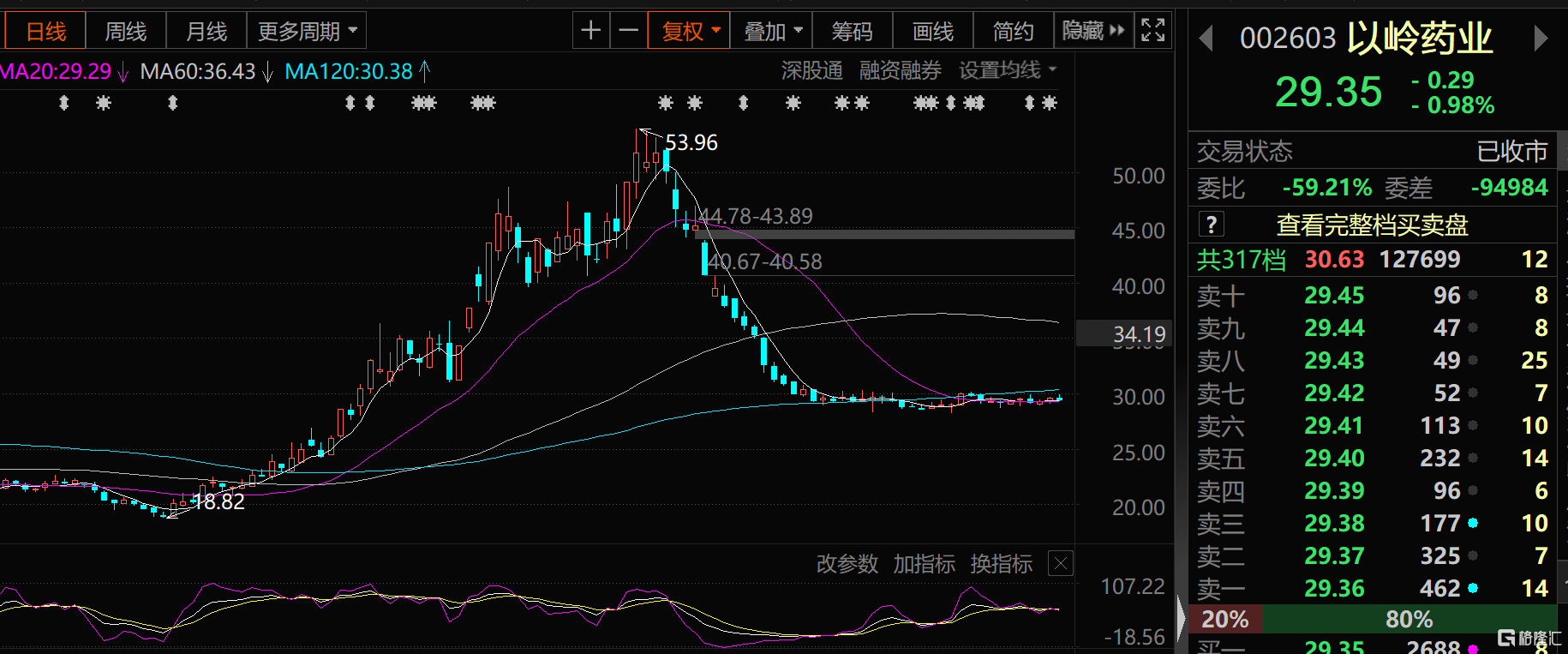1568x654 pixels.
Task: Select 卖十 row at 29.45
Action: coord(1372,295)
